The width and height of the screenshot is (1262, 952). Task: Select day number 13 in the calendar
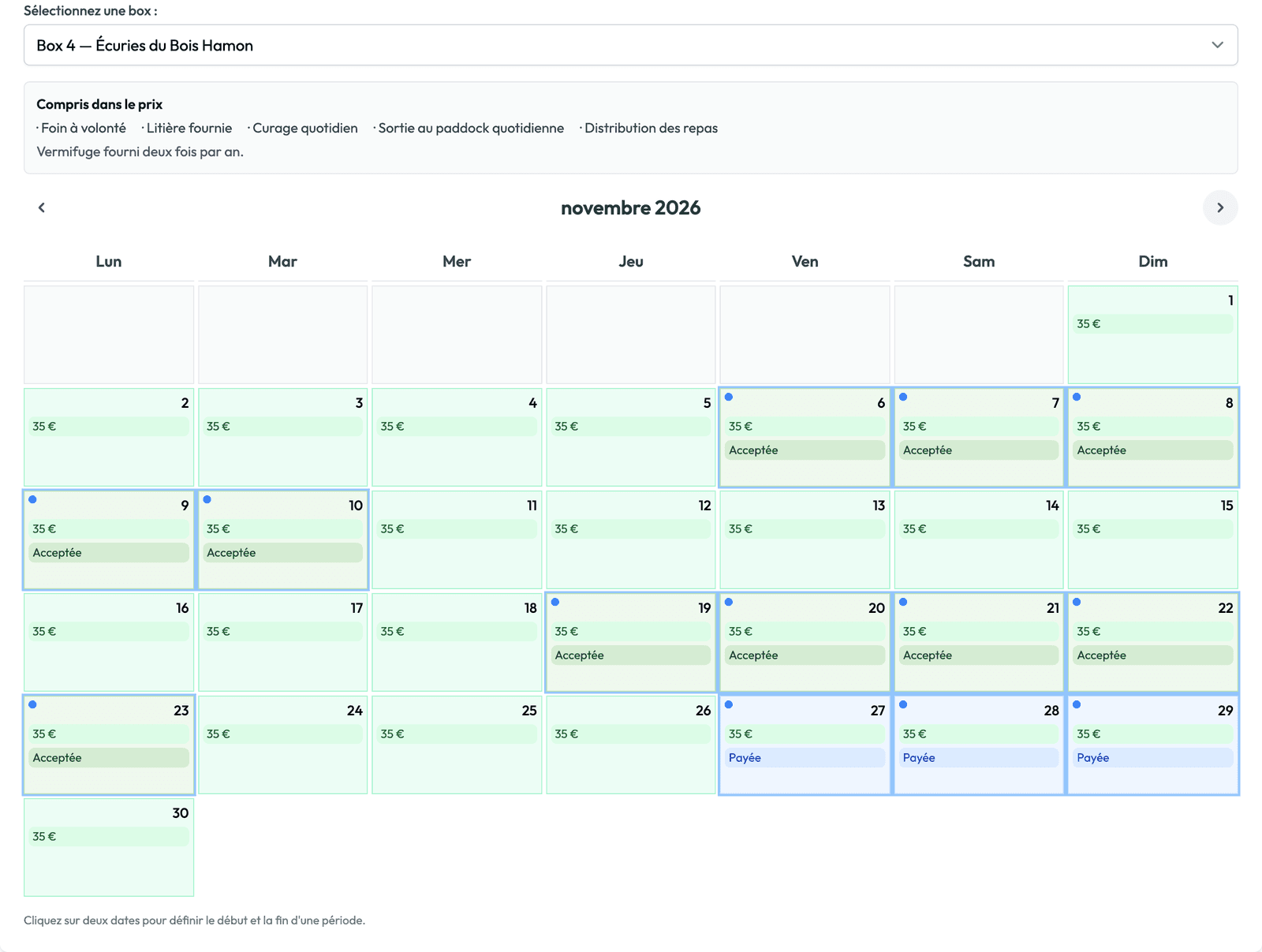pyautogui.click(x=879, y=506)
